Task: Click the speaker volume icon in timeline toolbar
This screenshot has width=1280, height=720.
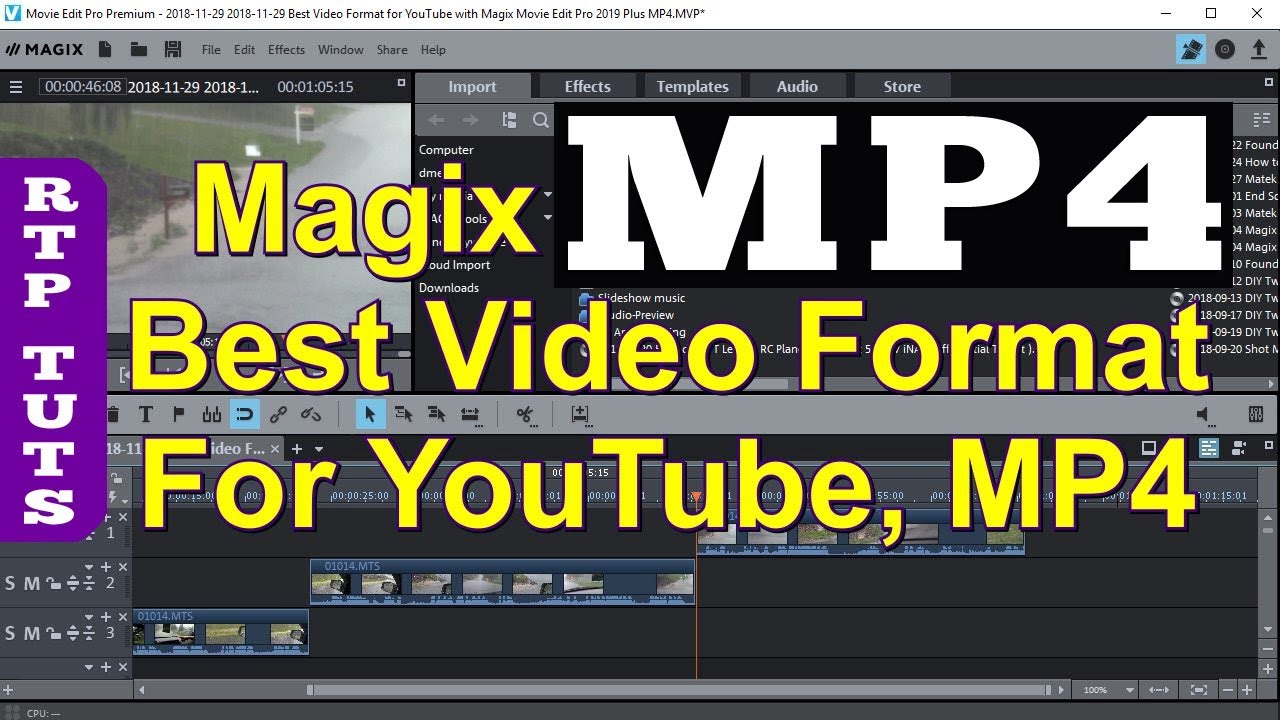Action: (1203, 414)
